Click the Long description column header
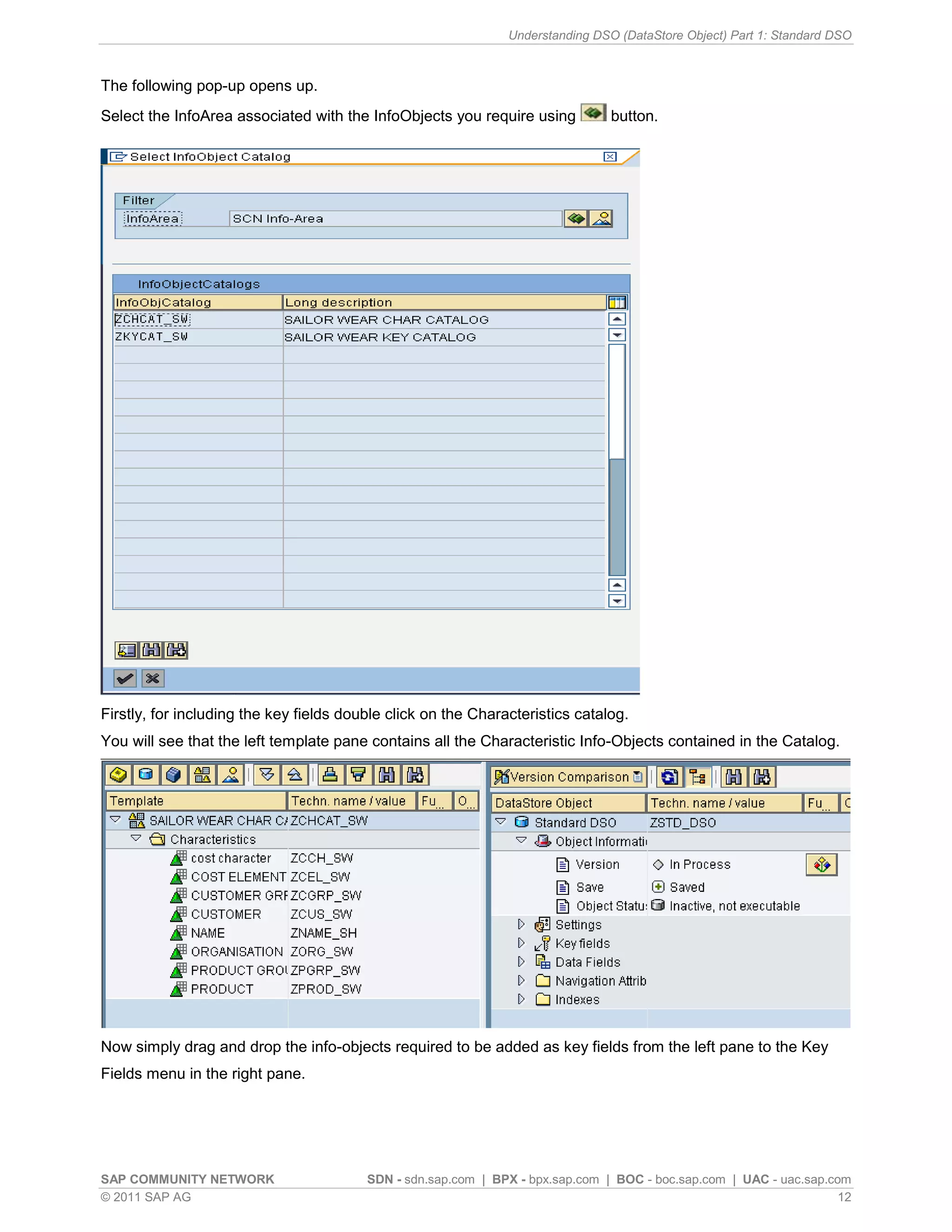Viewport: 952px width, 1232px height. click(x=444, y=302)
